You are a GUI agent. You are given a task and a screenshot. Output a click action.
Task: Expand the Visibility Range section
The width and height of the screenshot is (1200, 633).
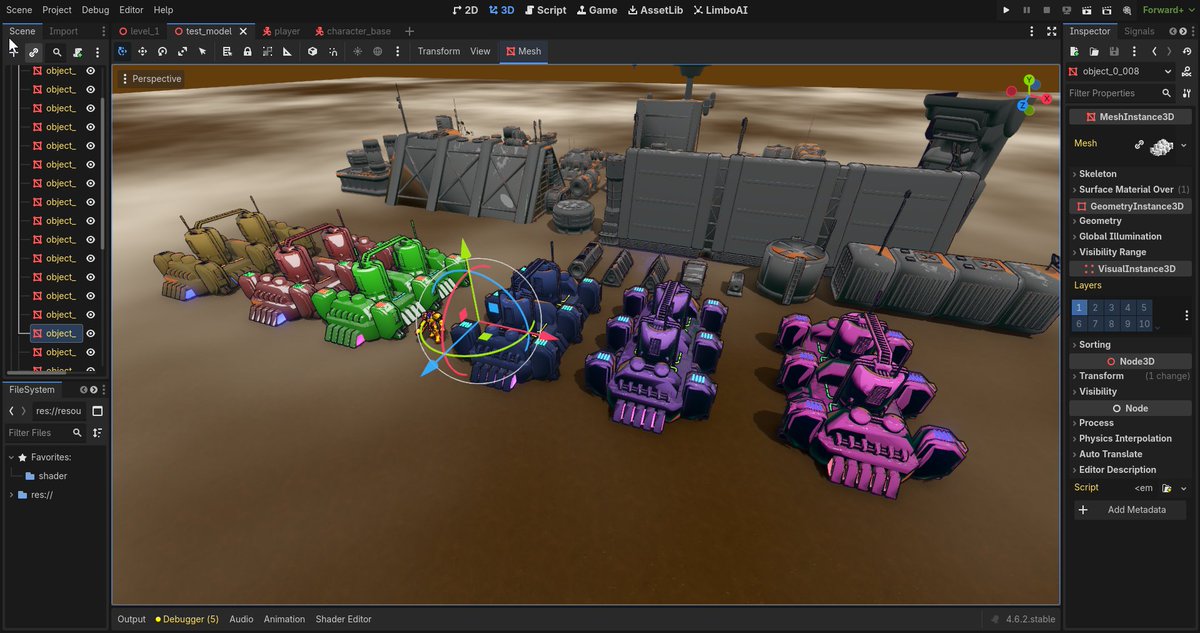tap(1130, 252)
